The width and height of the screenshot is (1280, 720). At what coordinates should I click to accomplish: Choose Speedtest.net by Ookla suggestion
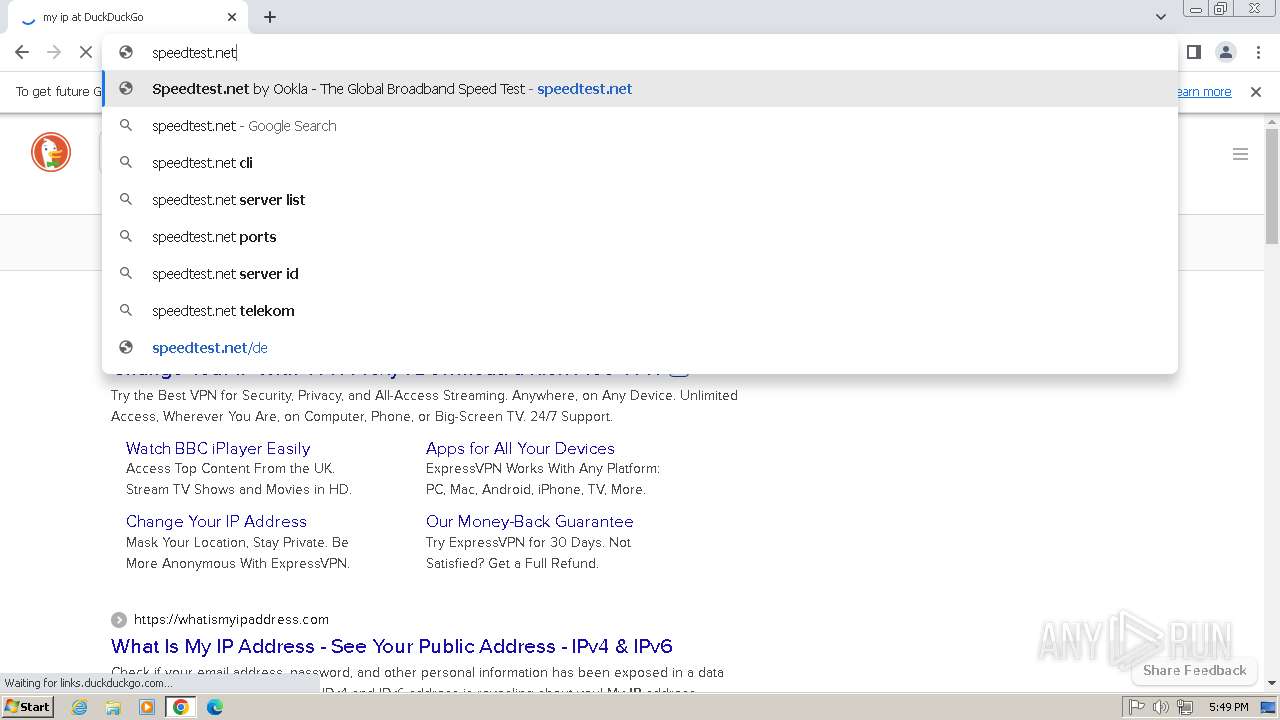(x=640, y=89)
